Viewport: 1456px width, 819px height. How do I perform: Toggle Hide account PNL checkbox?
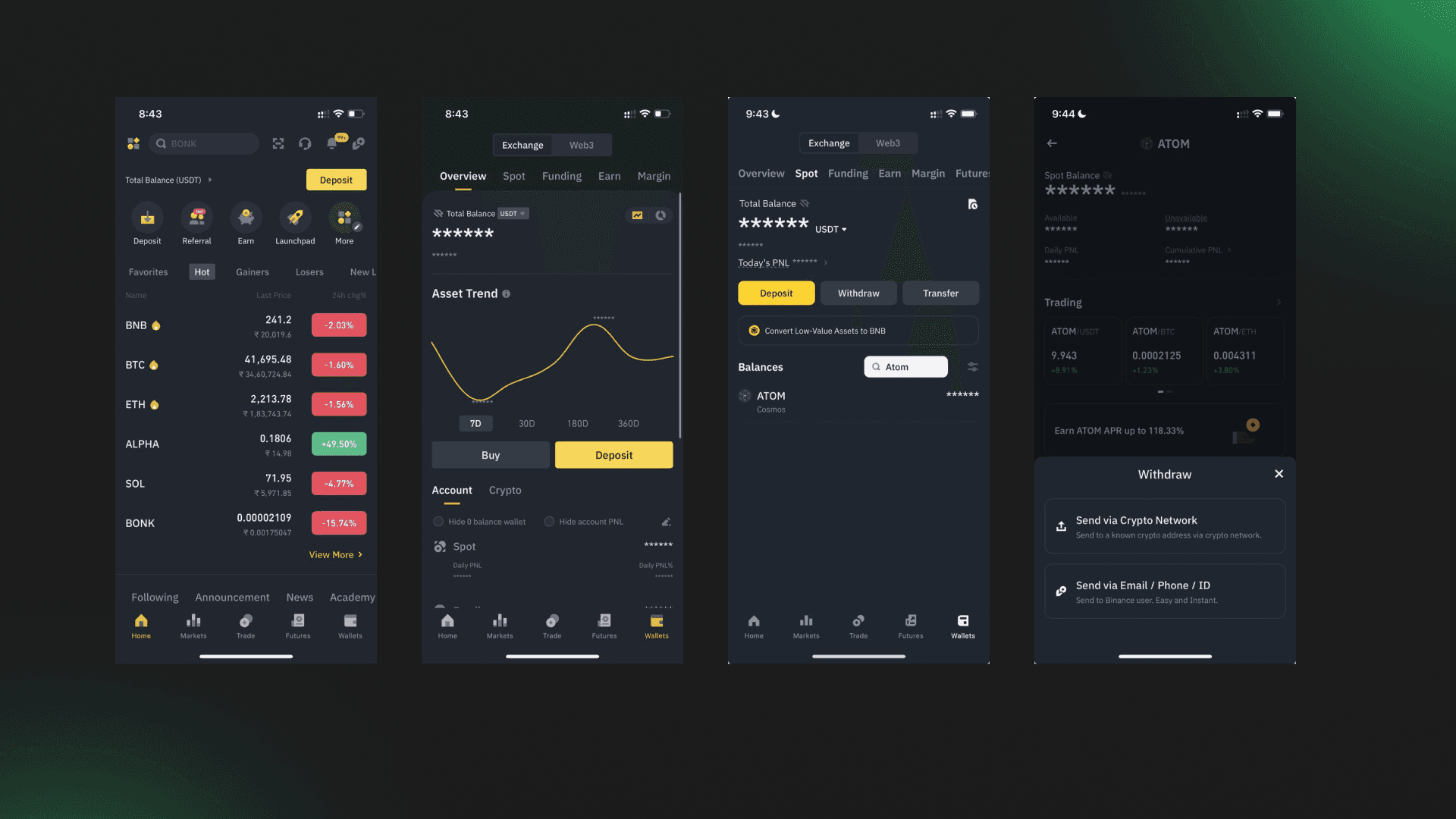click(548, 521)
